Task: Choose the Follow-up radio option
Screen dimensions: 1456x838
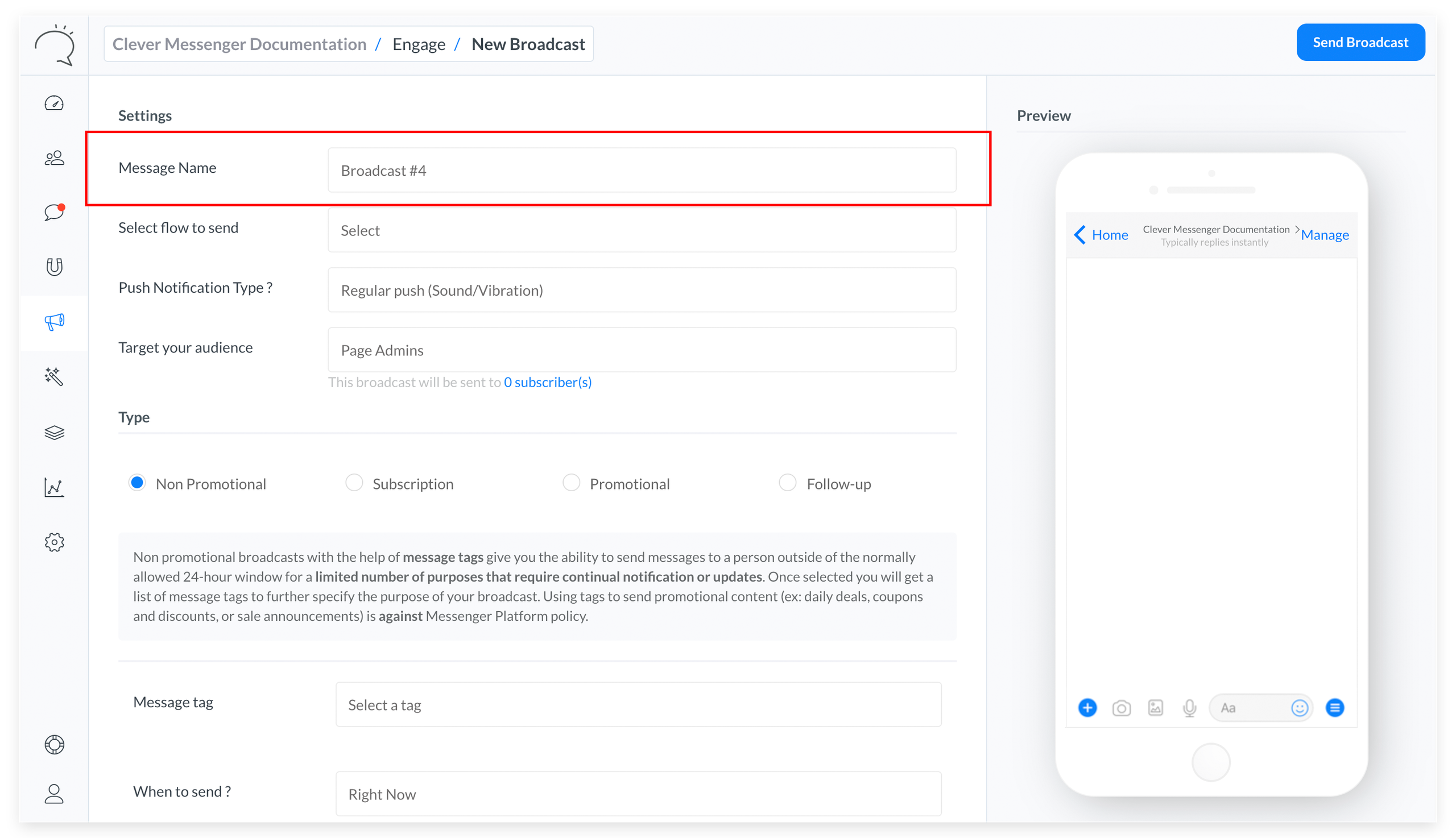Action: point(788,483)
